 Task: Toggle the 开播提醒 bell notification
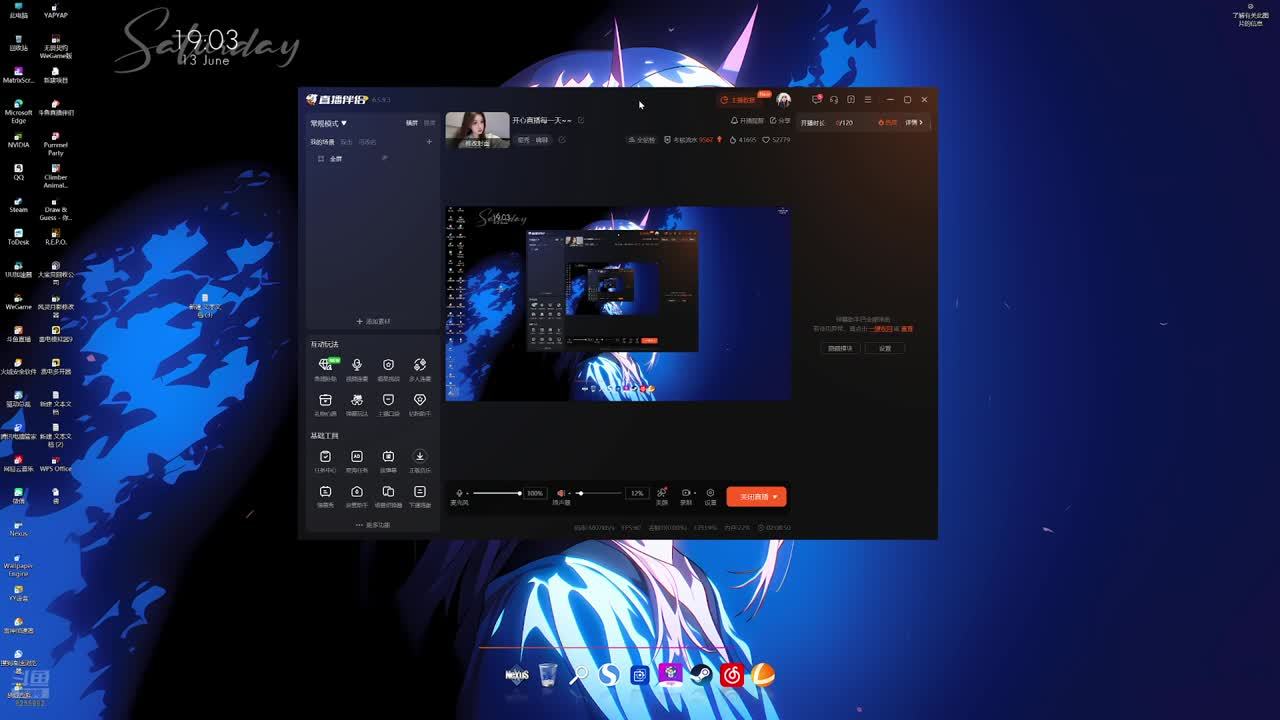747,121
